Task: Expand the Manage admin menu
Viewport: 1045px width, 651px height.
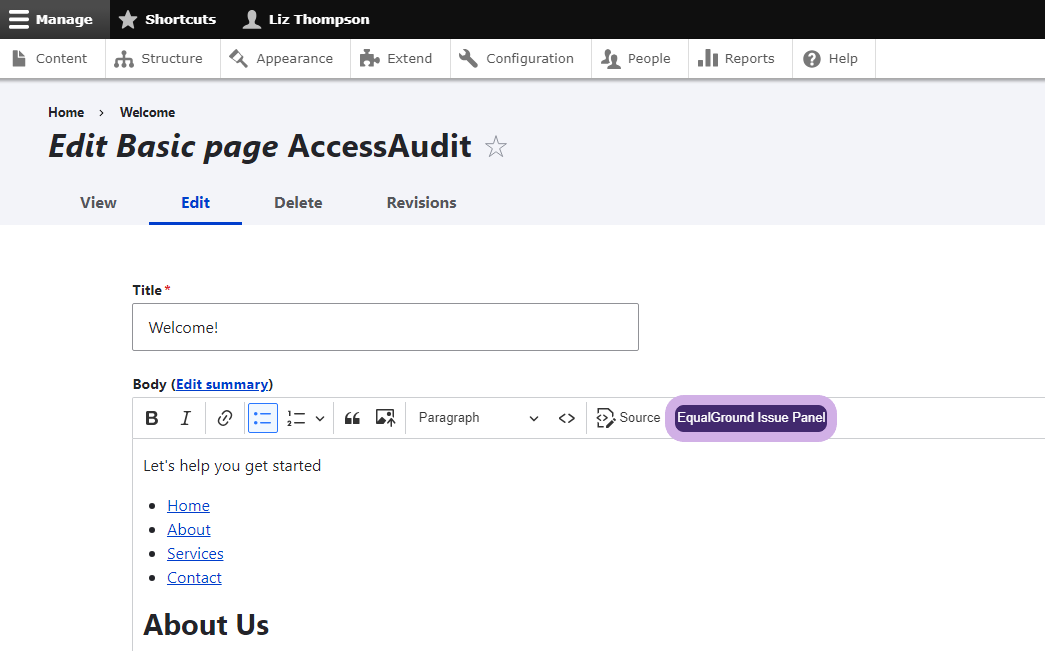Action: pos(51,19)
